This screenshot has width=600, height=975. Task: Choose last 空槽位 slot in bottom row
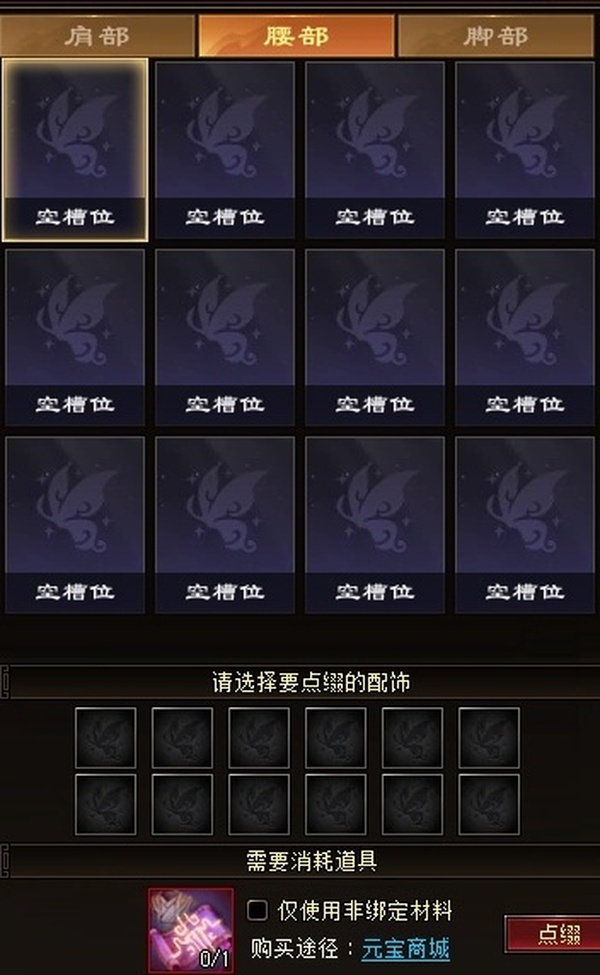pyautogui.click(x=525, y=525)
